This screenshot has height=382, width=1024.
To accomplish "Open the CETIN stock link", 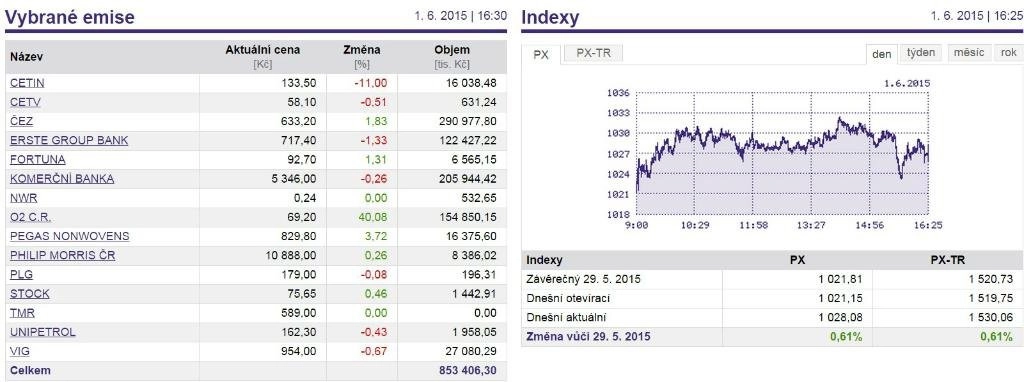I will click(x=27, y=83).
